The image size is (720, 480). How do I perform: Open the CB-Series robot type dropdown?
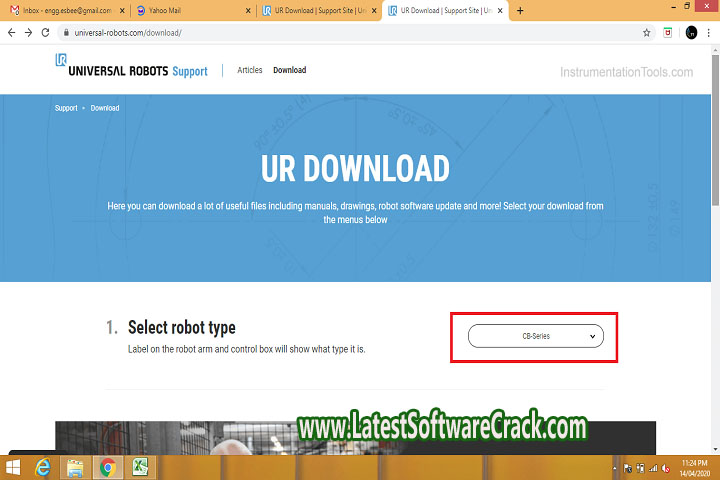tap(536, 336)
